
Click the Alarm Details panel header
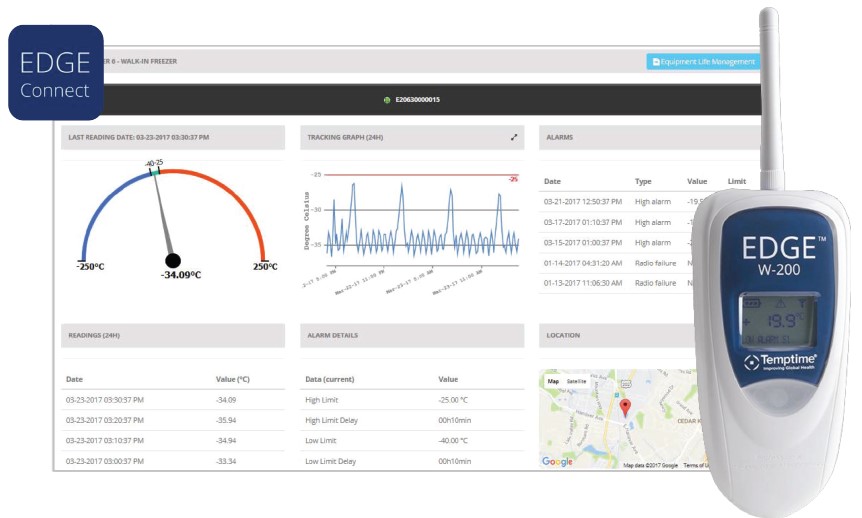(x=412, y=335)
